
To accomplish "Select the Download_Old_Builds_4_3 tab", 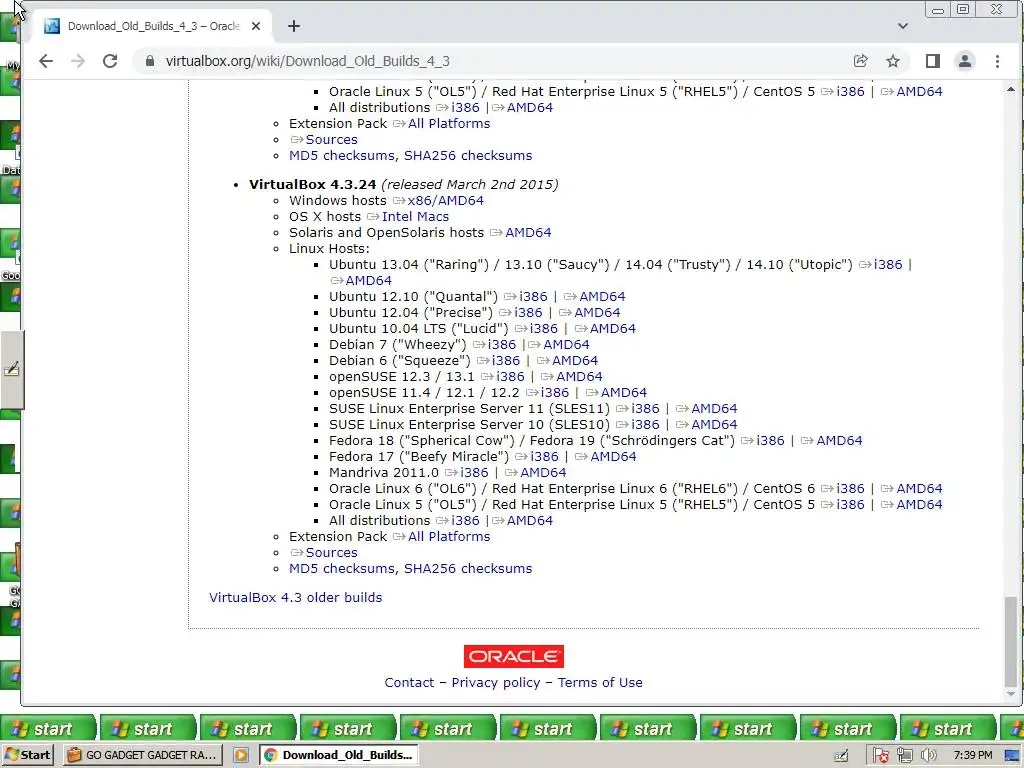I will pos(153,26).
